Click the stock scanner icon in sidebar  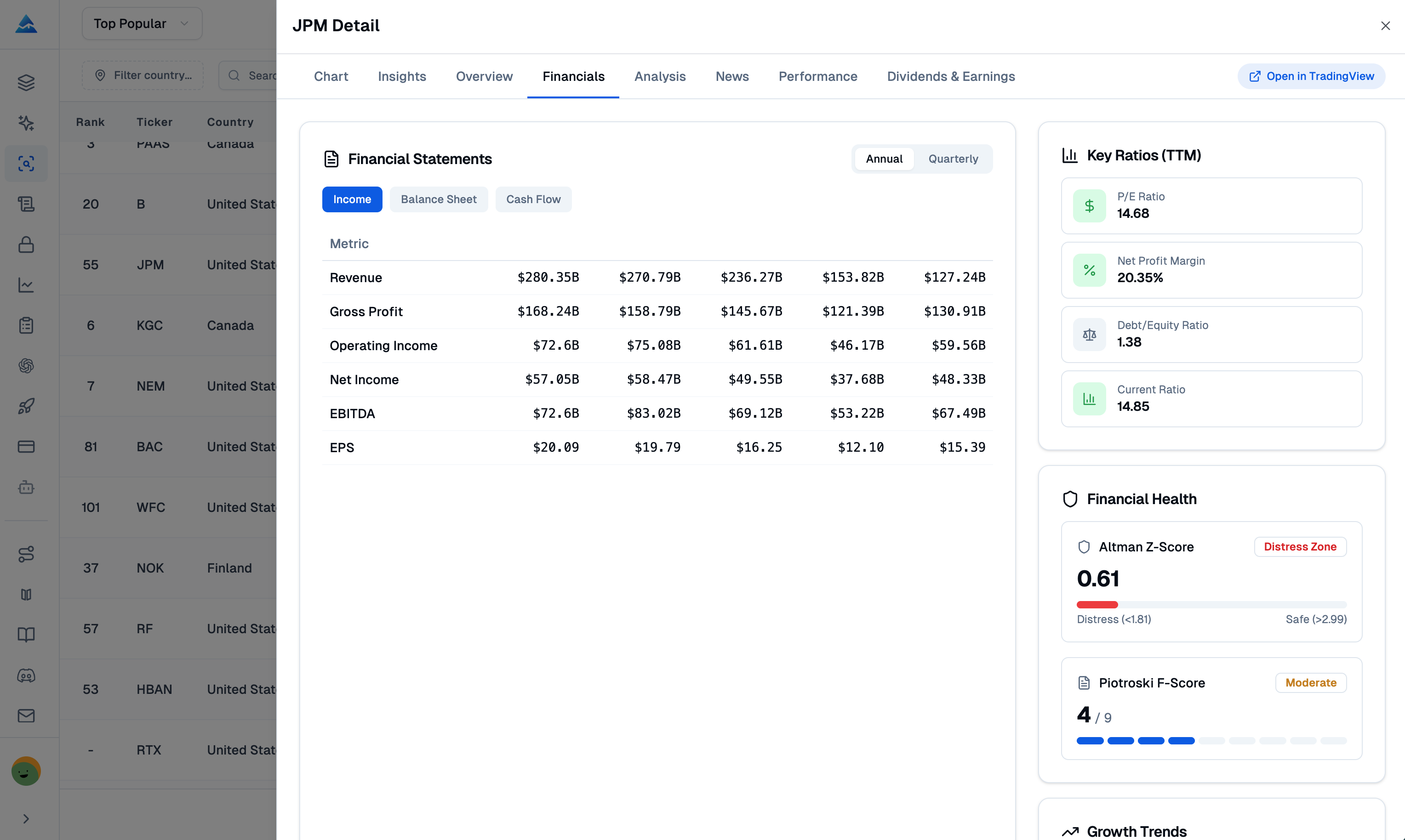26,164
